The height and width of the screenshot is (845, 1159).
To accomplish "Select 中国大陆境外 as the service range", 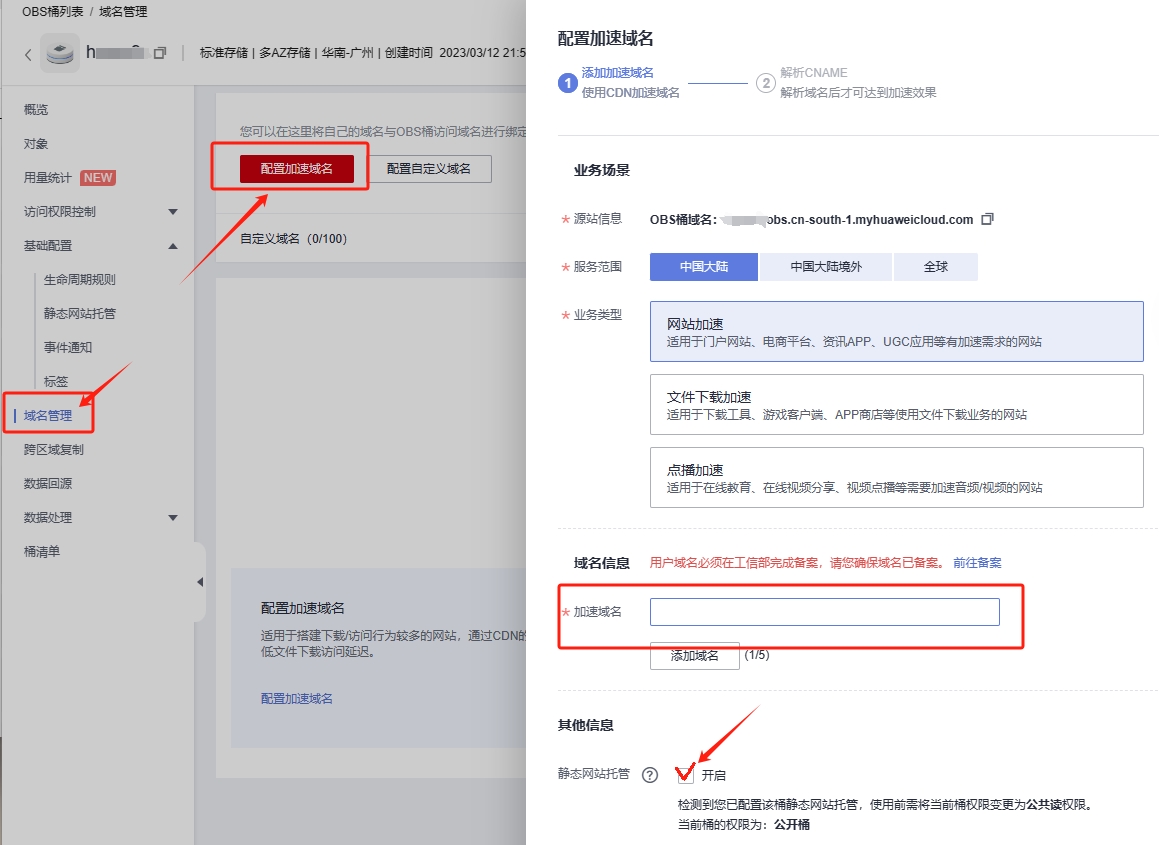I will [825, 267].
